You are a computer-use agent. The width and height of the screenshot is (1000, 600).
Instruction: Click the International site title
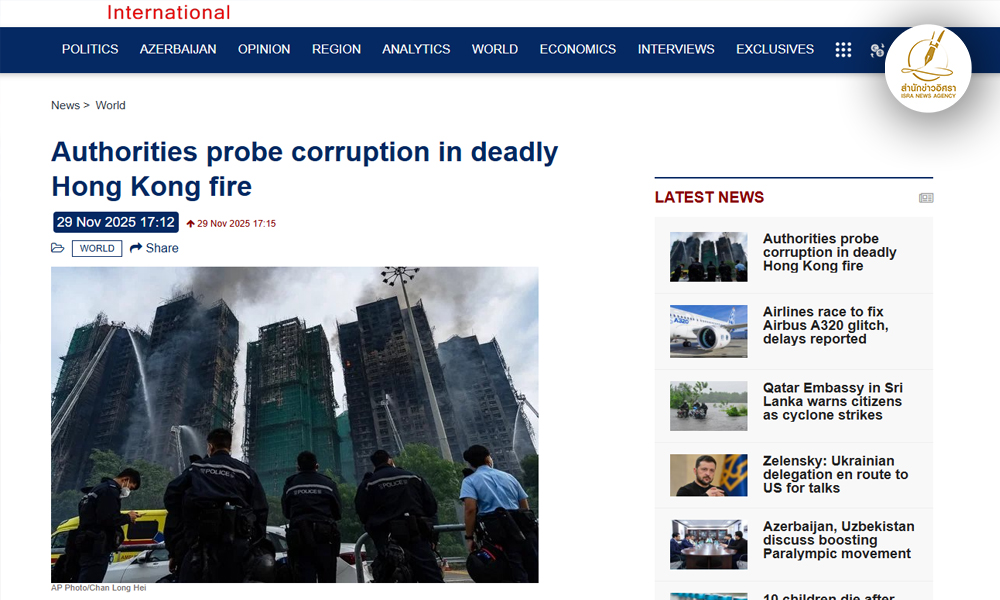click(168, 12)
